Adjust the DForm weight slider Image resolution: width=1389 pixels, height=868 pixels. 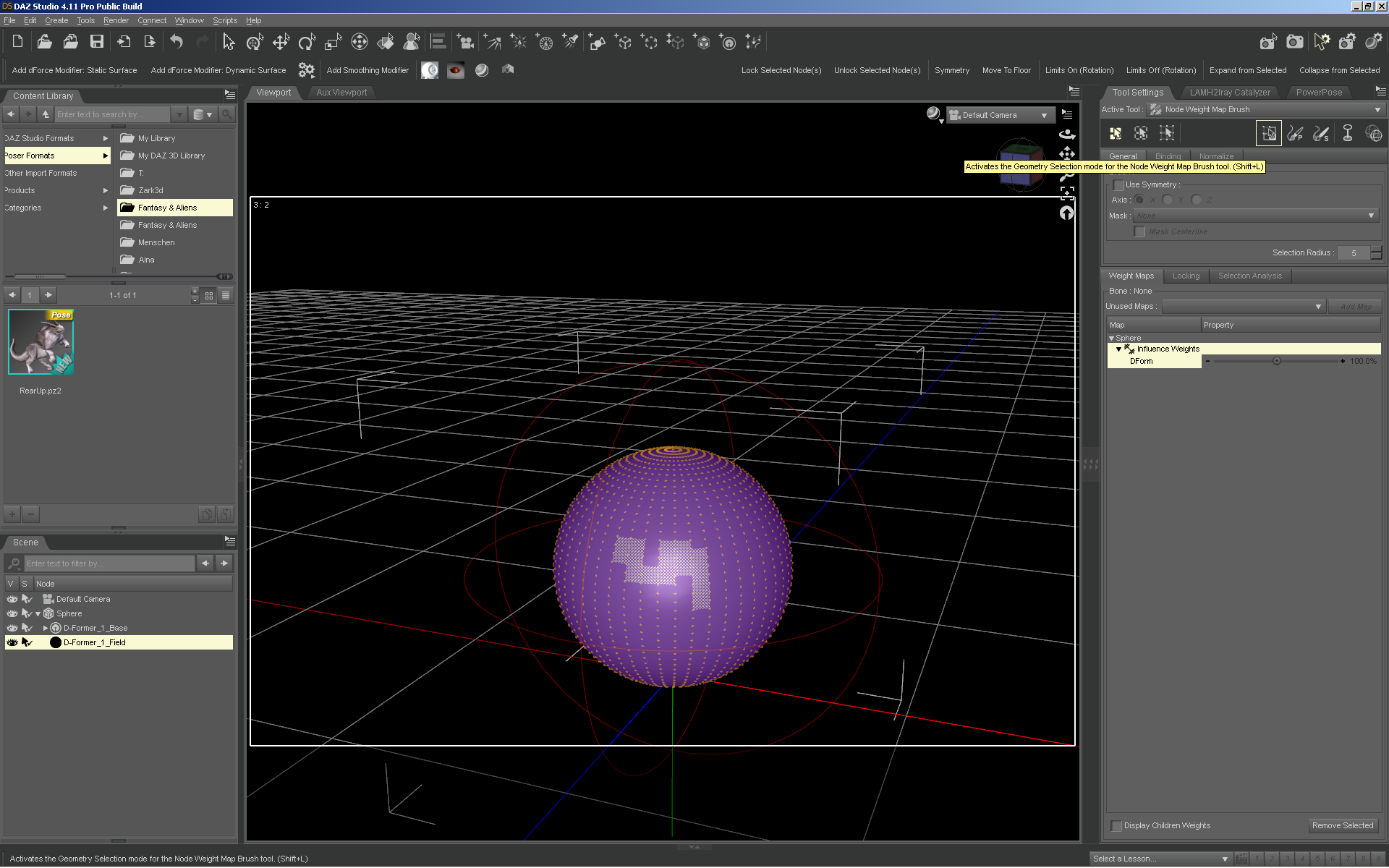1276,361
